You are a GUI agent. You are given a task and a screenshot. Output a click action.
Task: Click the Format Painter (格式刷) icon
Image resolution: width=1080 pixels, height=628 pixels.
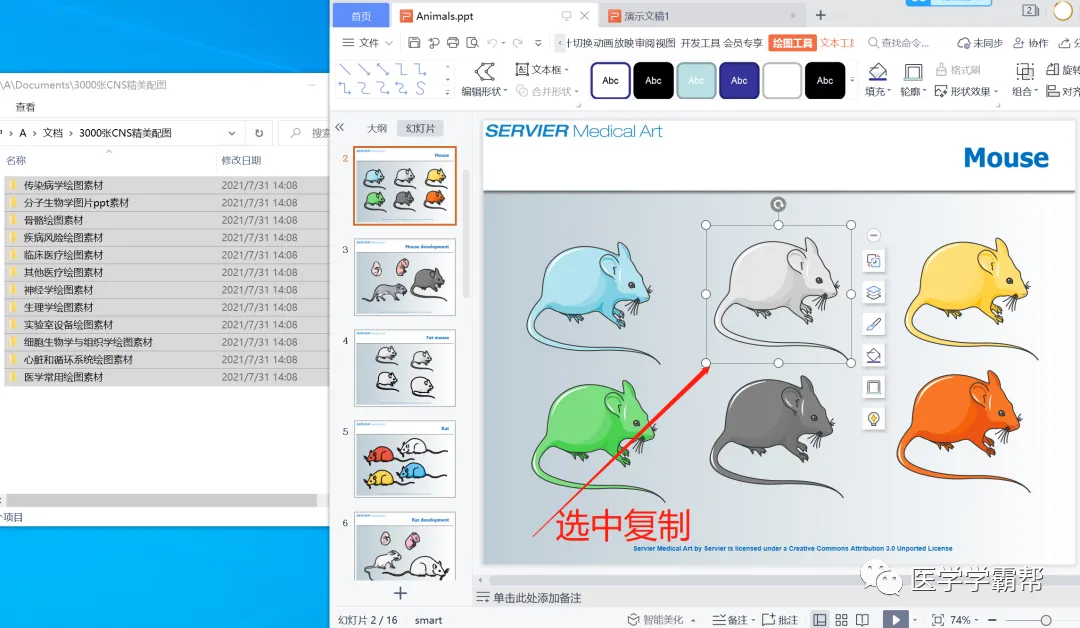957,70
